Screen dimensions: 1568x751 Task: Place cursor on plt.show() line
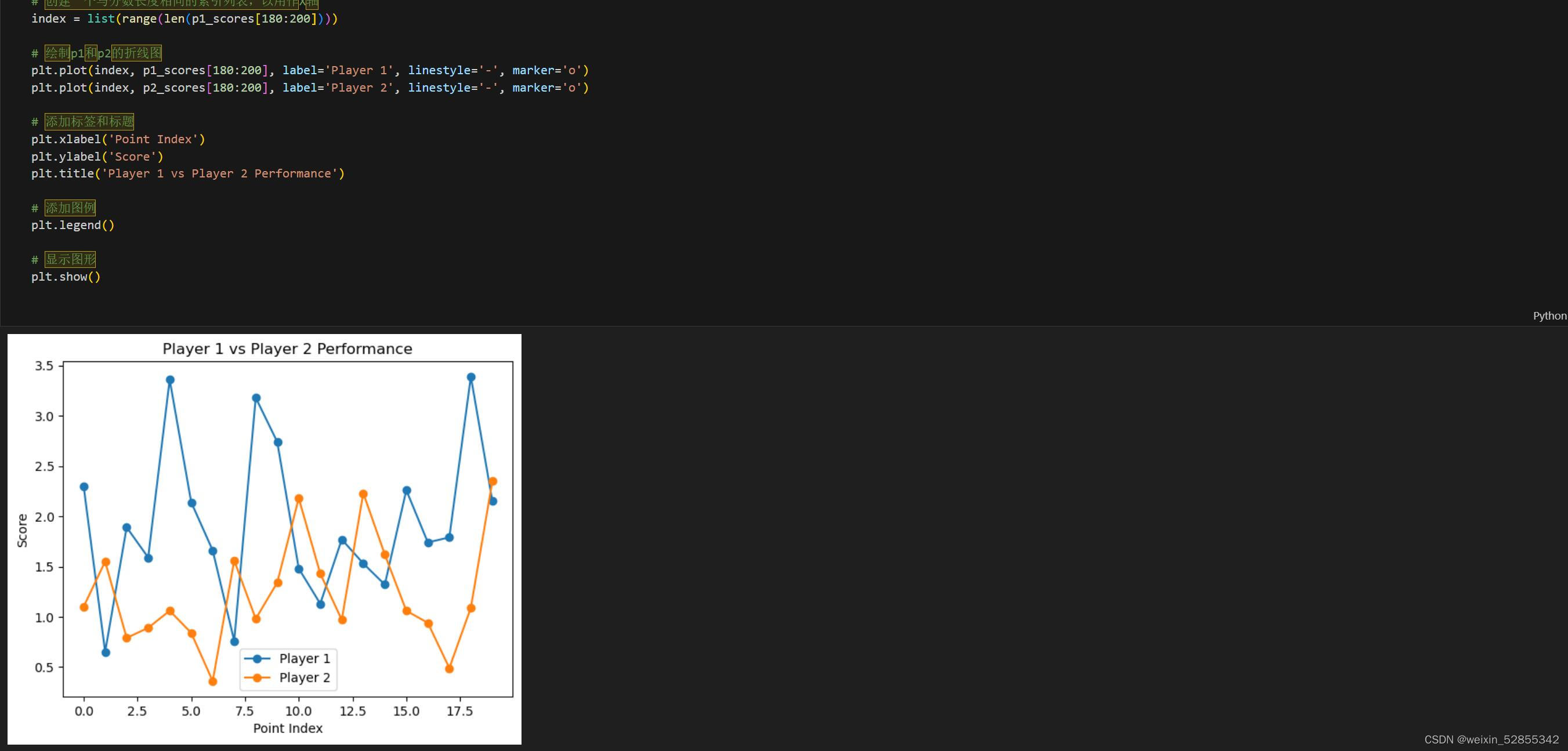click(x=66, y=277)
